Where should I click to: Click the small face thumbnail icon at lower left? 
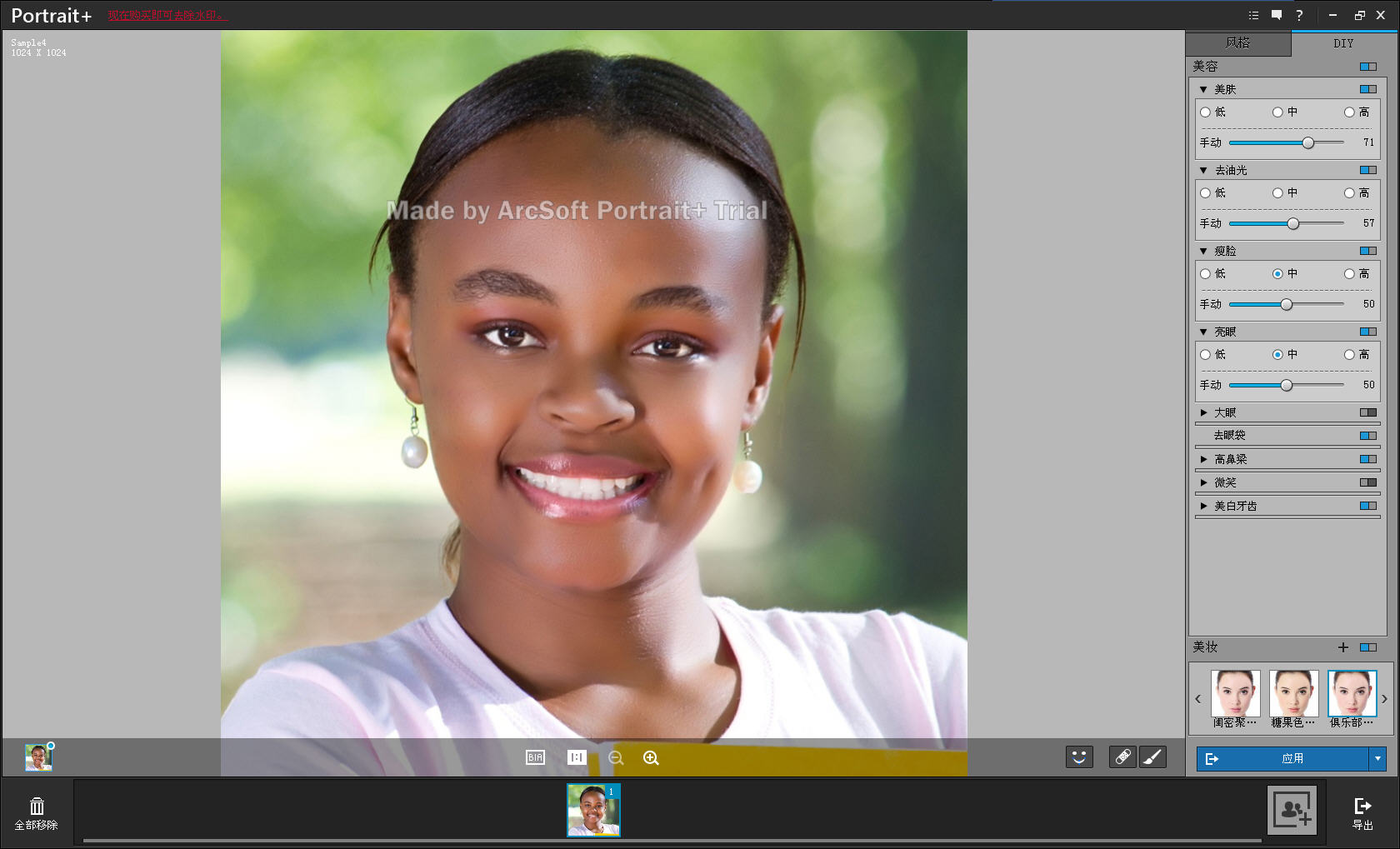(x=38, y=757)
